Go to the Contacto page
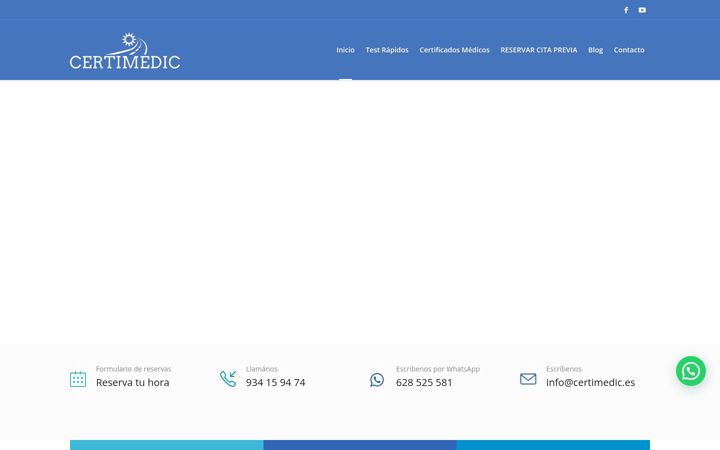This screenshot has height=450, width=720. pyautogui.click(x=629, y=50)
